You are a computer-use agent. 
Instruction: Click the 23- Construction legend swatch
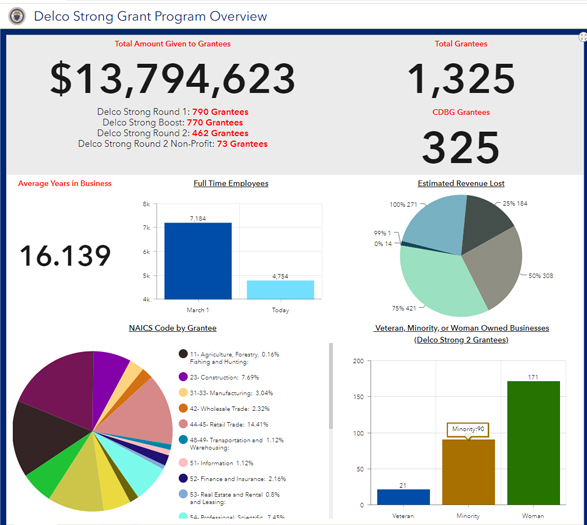click(183, 377)
